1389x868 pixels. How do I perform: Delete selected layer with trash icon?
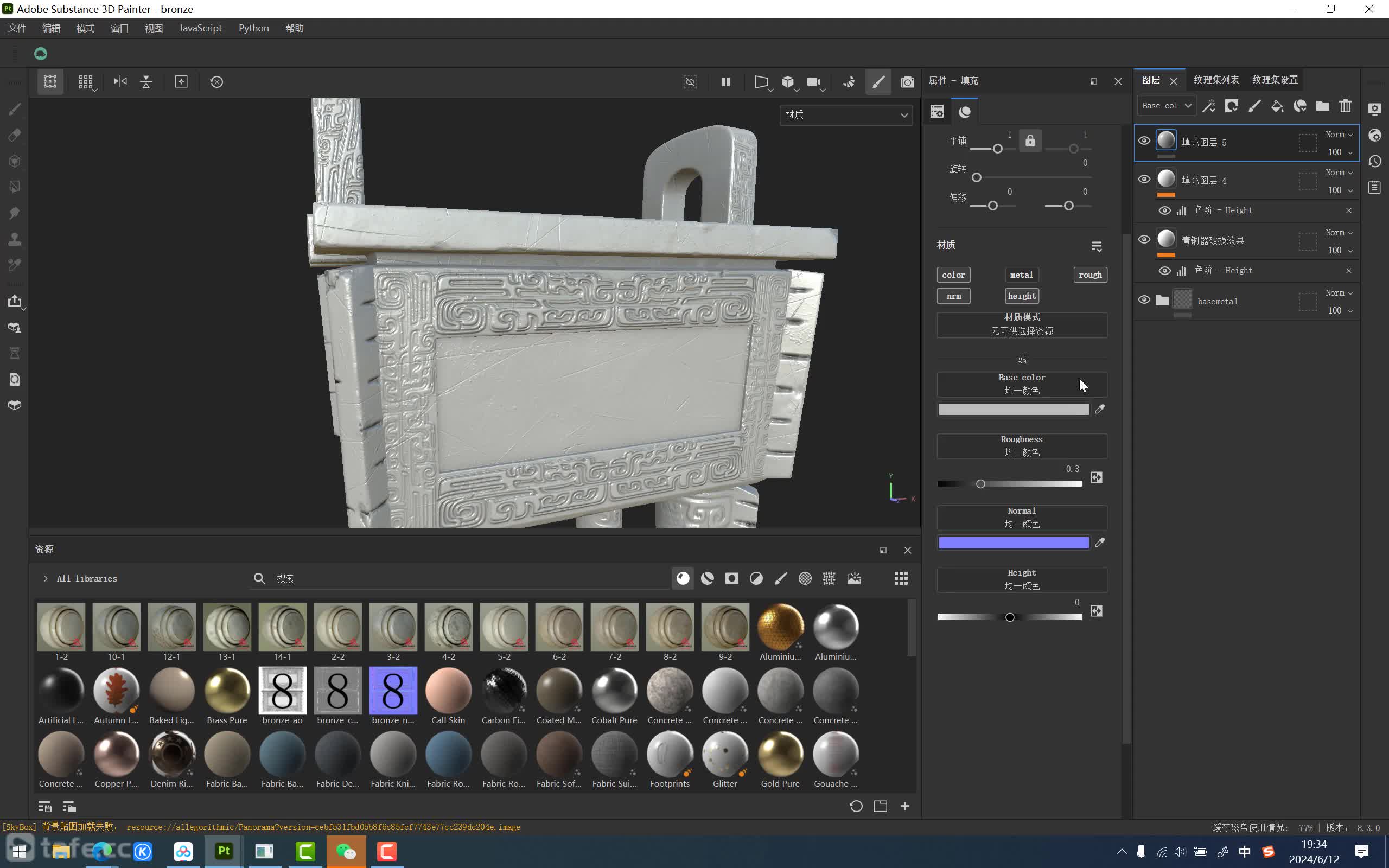[1346, 106]
